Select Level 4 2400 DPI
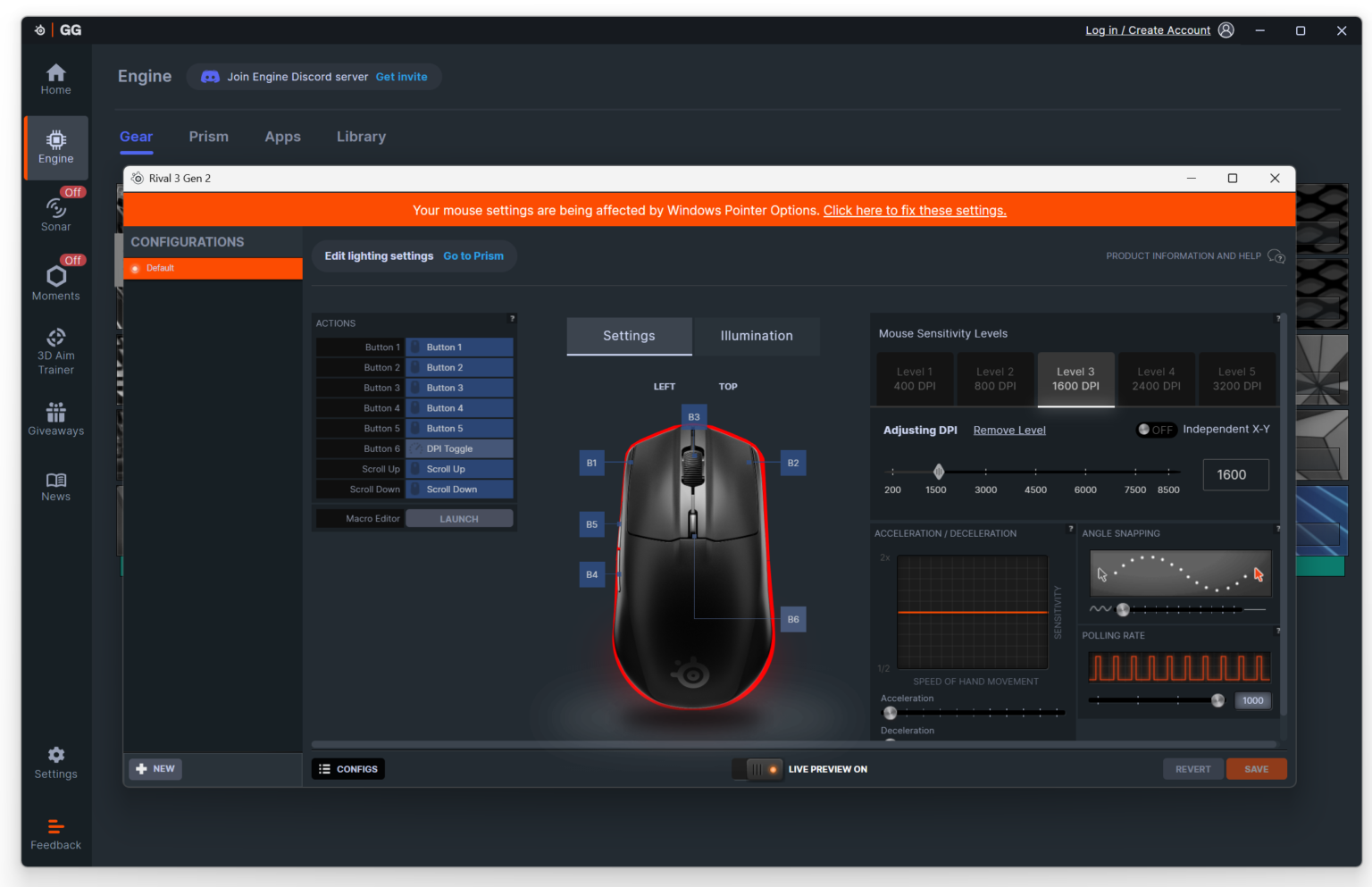The width and height of the screenshot is (1372, 887). [1156, 379]
